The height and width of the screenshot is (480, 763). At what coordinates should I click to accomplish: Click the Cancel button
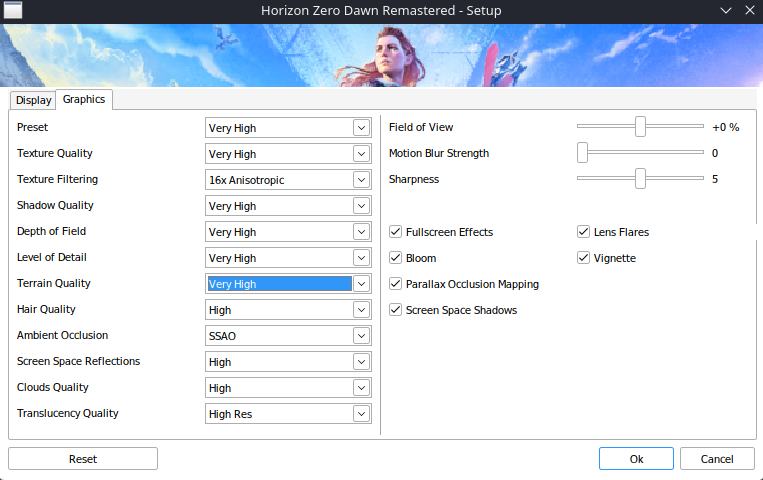point(717,459)
